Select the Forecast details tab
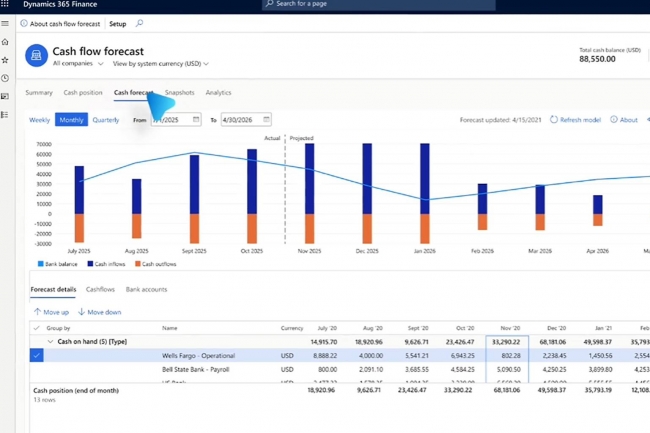The height and width of the screenshot is (433, 650). [x=53, y=289]
